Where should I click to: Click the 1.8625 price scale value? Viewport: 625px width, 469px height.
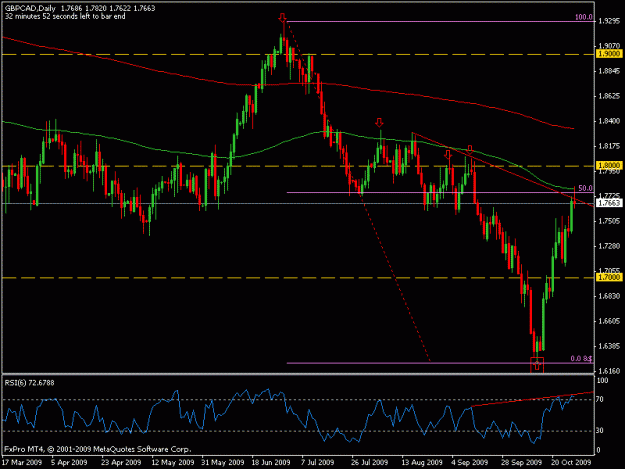pyautogui.click(x=609, y=96)
